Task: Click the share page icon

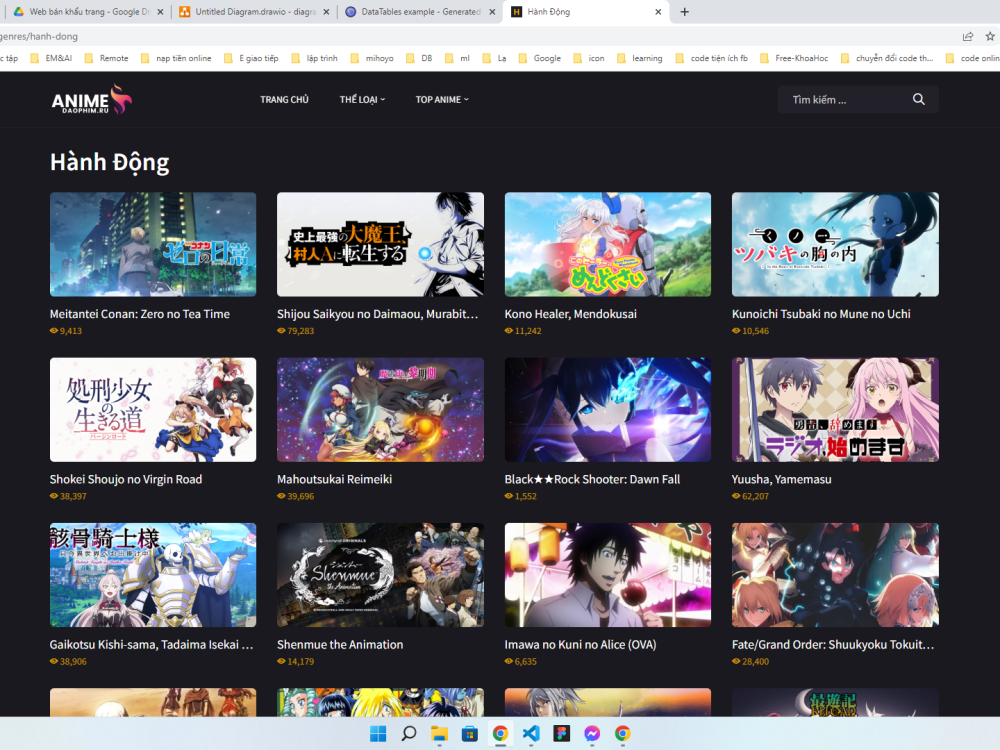Action: coord(967,36)
